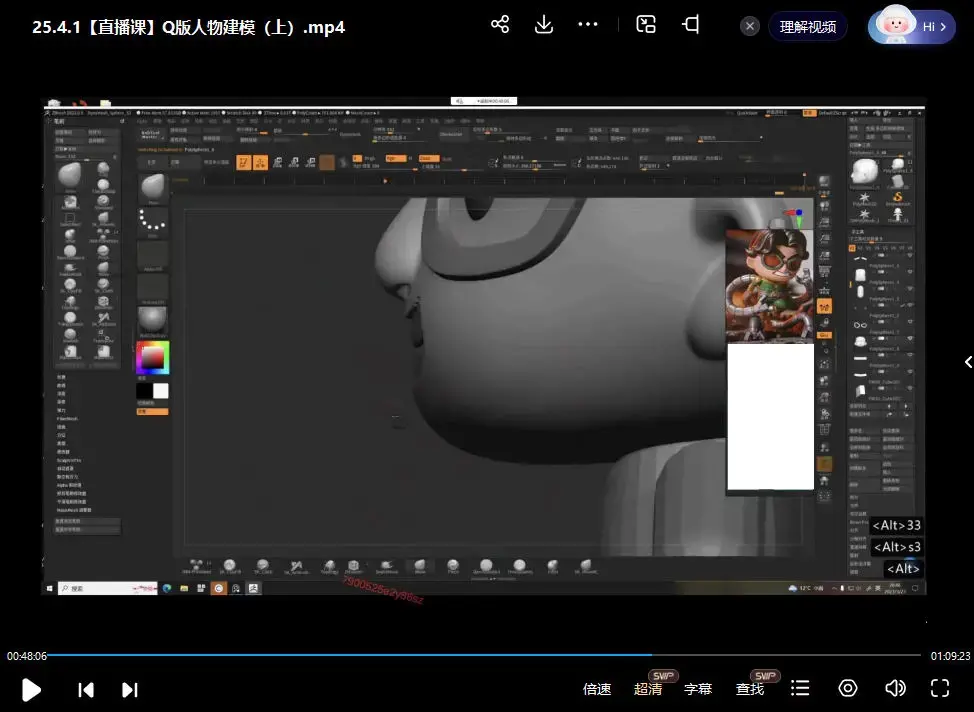This screenshot has height=712, width=974.
Task: Open the three-dot more options menu
Action: tap(588, 25)
